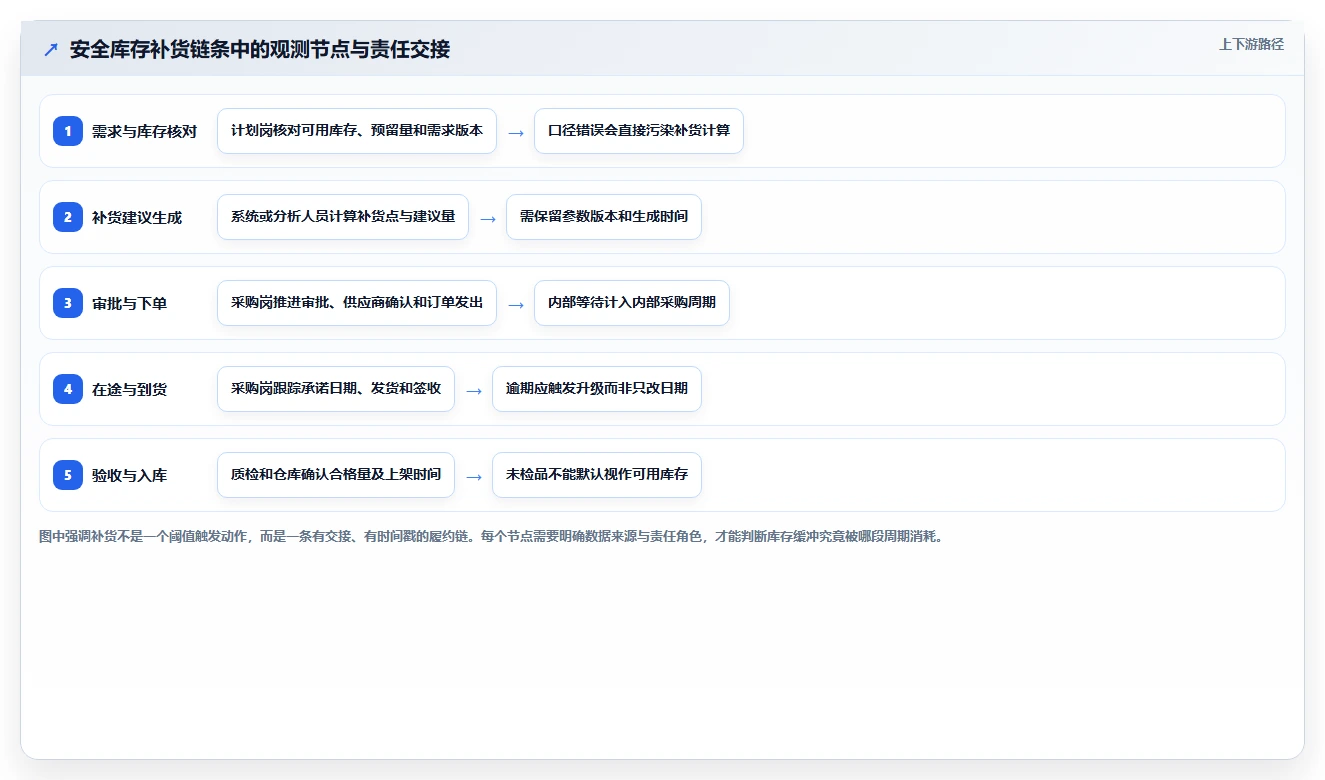Click the 在途与到货 step label
Image resolution: width=1325 pixels, height=780 pixels.
(129, 389)
